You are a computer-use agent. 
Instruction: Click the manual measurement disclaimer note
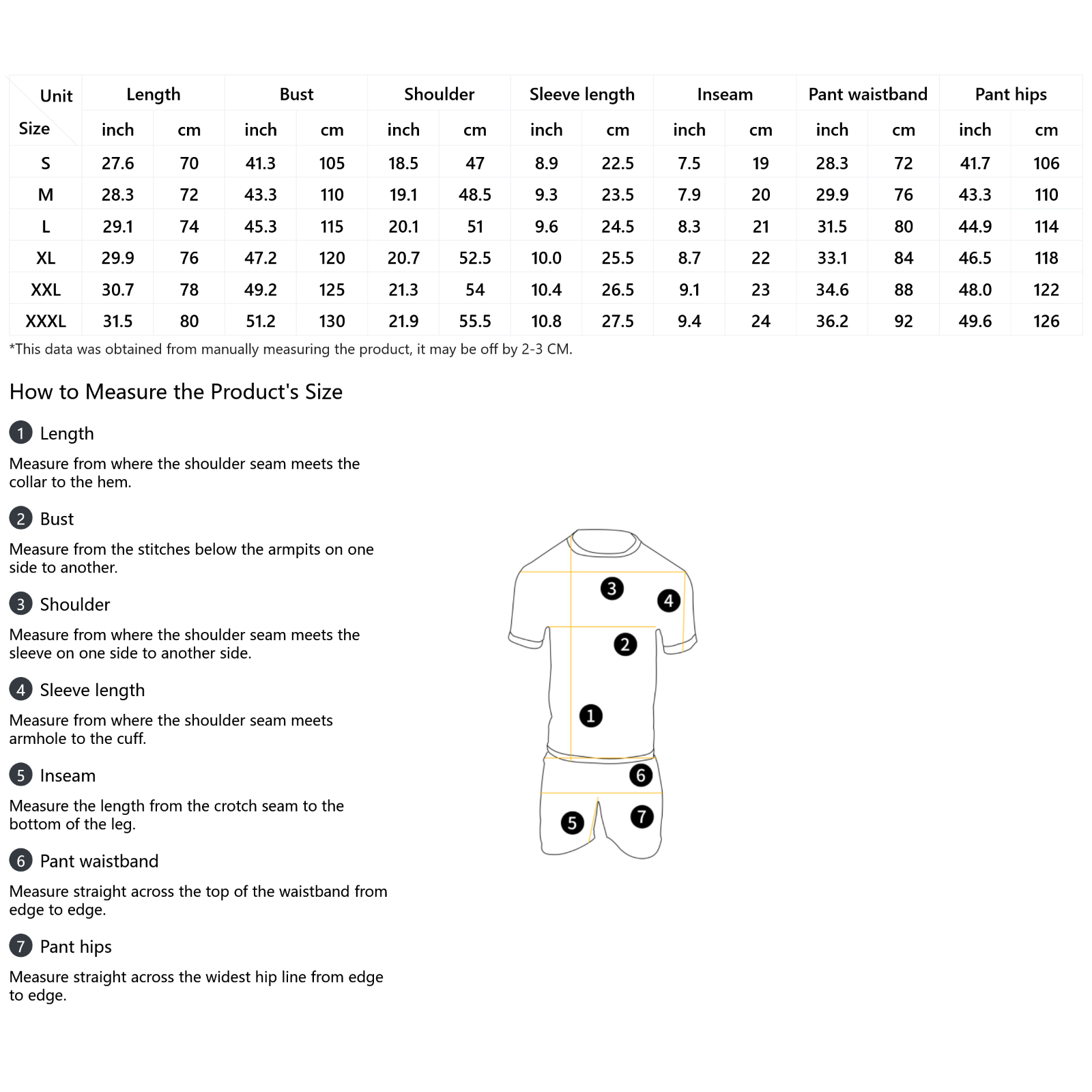point(291,349)
